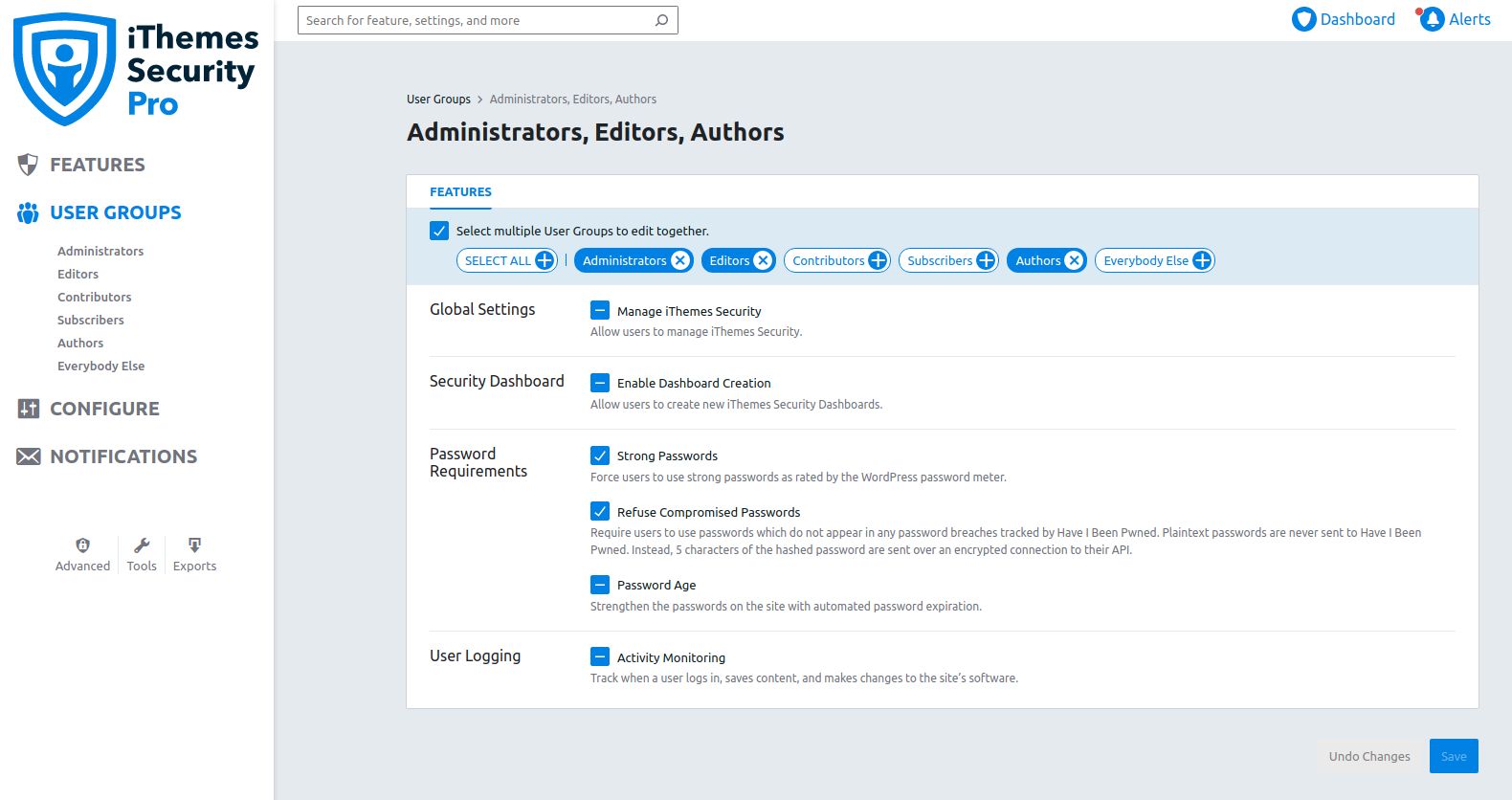Click Undo Changes button
This screenshot has width=1512, height=800.
point(1369,756)
